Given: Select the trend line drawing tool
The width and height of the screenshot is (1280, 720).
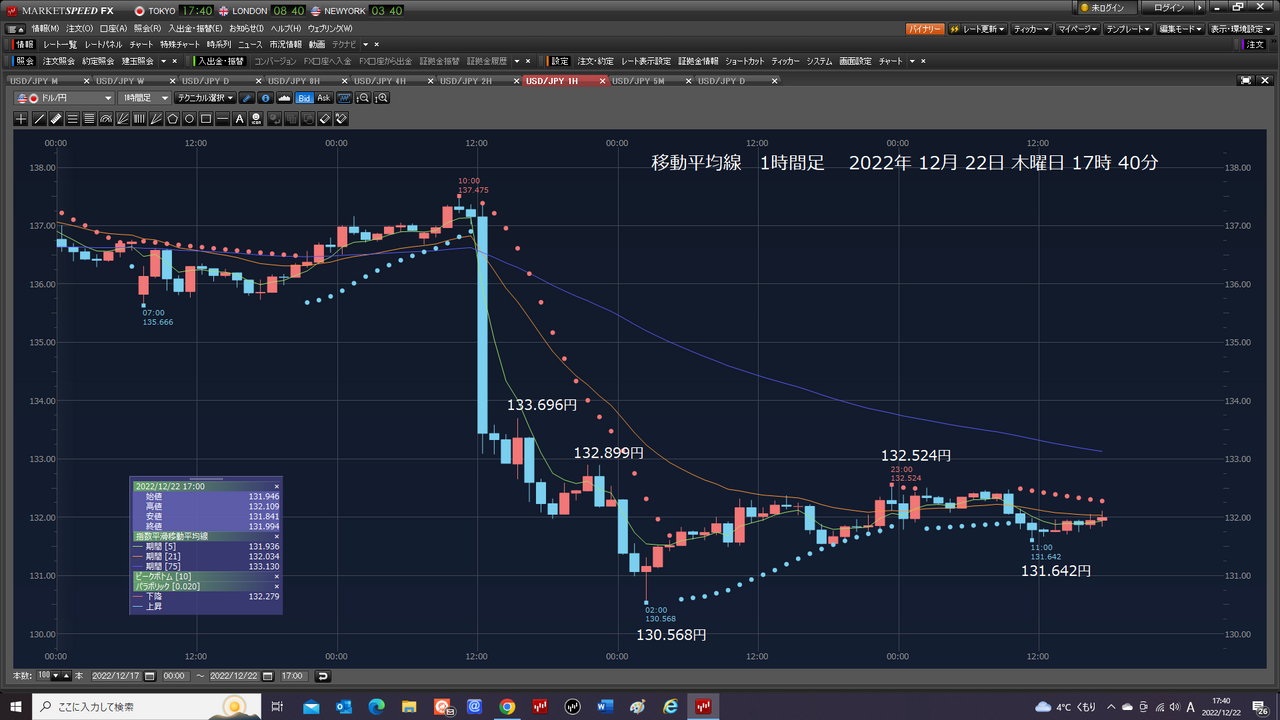Looking at the screenshot, I should pyautogui.click(x=39, y=119).
